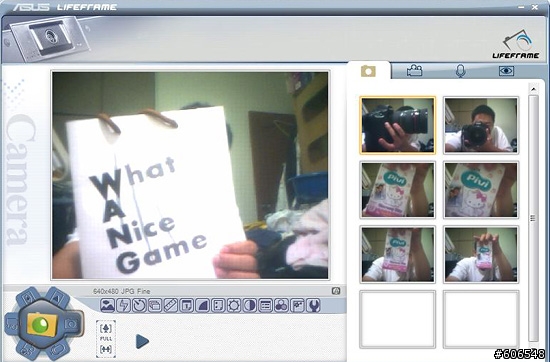Click the play arrow button
The width and height of the screenshot is (550, 362).
(142, 341)
